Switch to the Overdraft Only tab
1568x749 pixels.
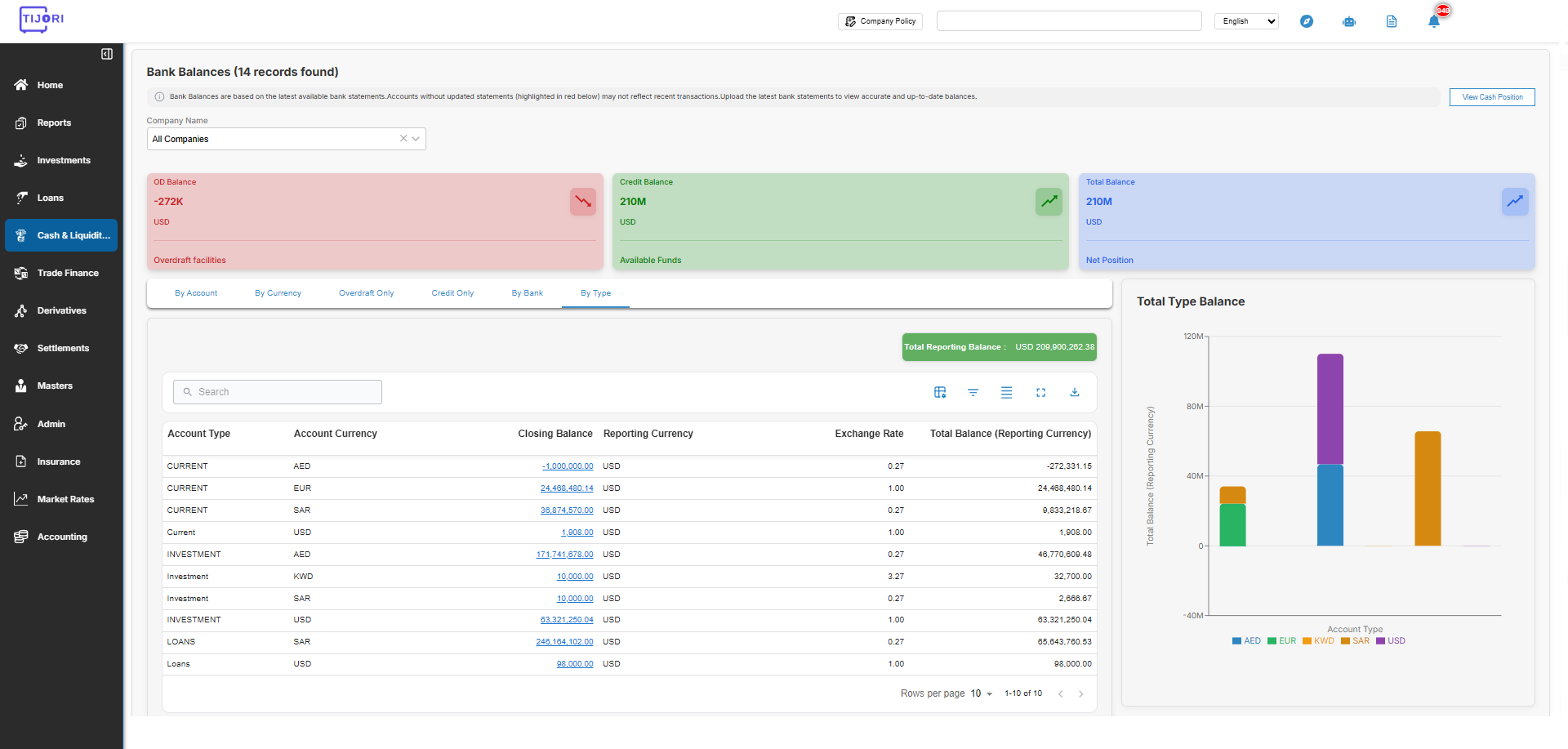click(367, 293)
